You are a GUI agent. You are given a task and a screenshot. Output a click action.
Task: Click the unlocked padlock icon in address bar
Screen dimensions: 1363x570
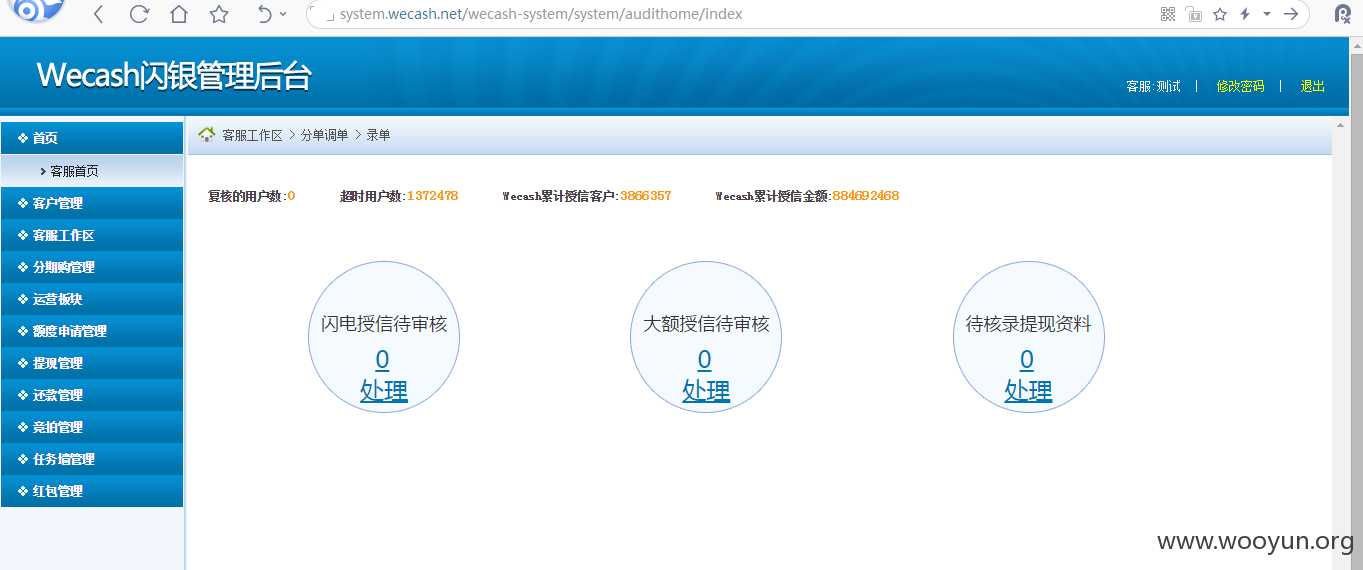pyautogui.click(x=1194, y=14)
